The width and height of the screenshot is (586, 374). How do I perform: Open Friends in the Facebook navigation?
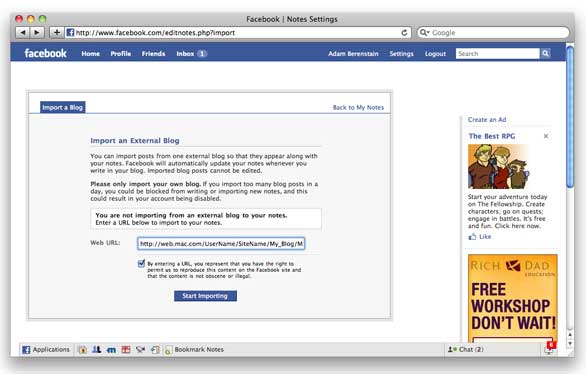point(153,54)
